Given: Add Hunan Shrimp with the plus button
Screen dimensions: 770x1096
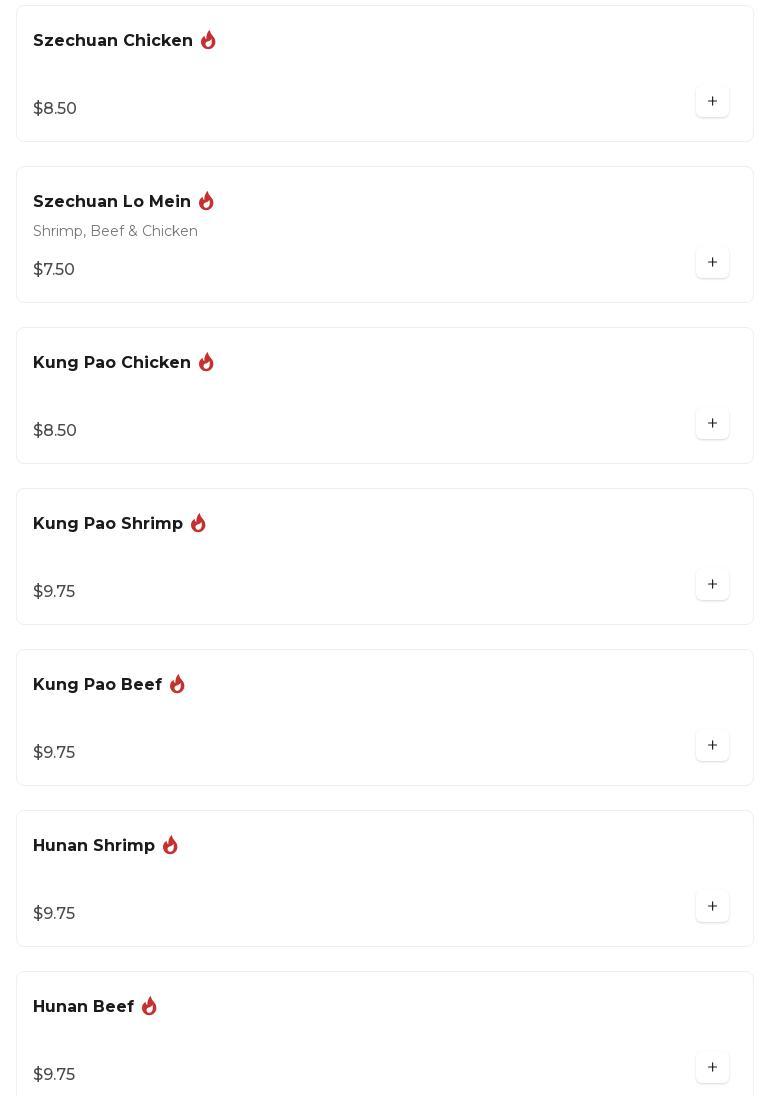Looking at the screenshot, I should tap(712, 906).
